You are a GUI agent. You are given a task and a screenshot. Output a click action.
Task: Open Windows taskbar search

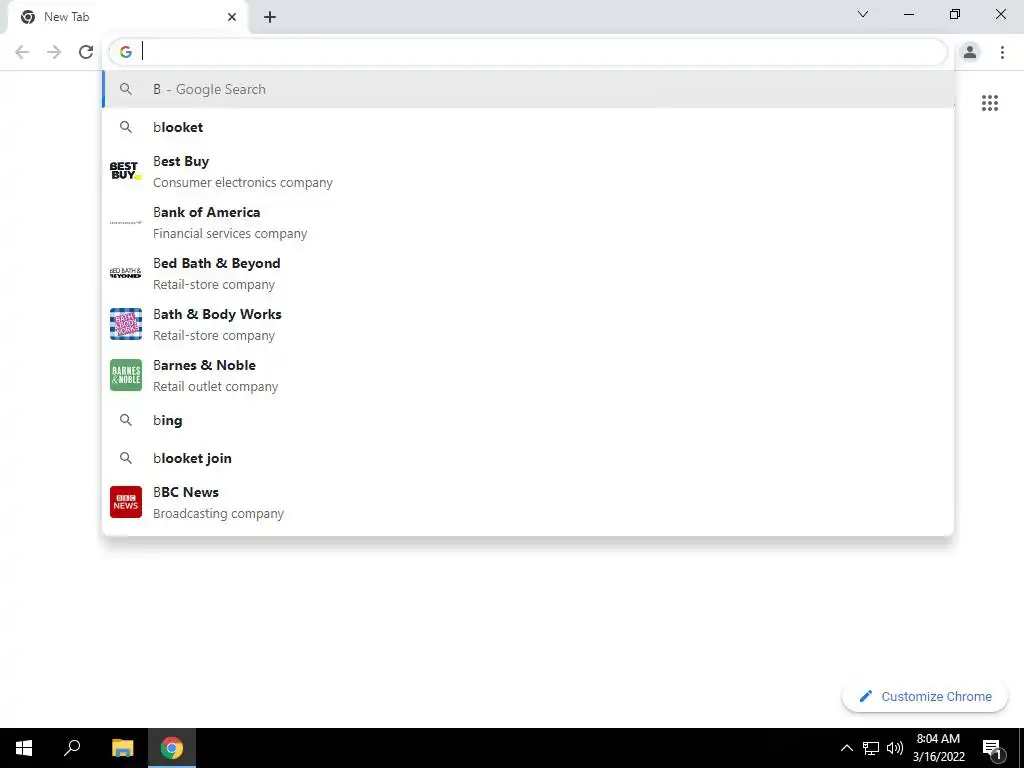72,748
